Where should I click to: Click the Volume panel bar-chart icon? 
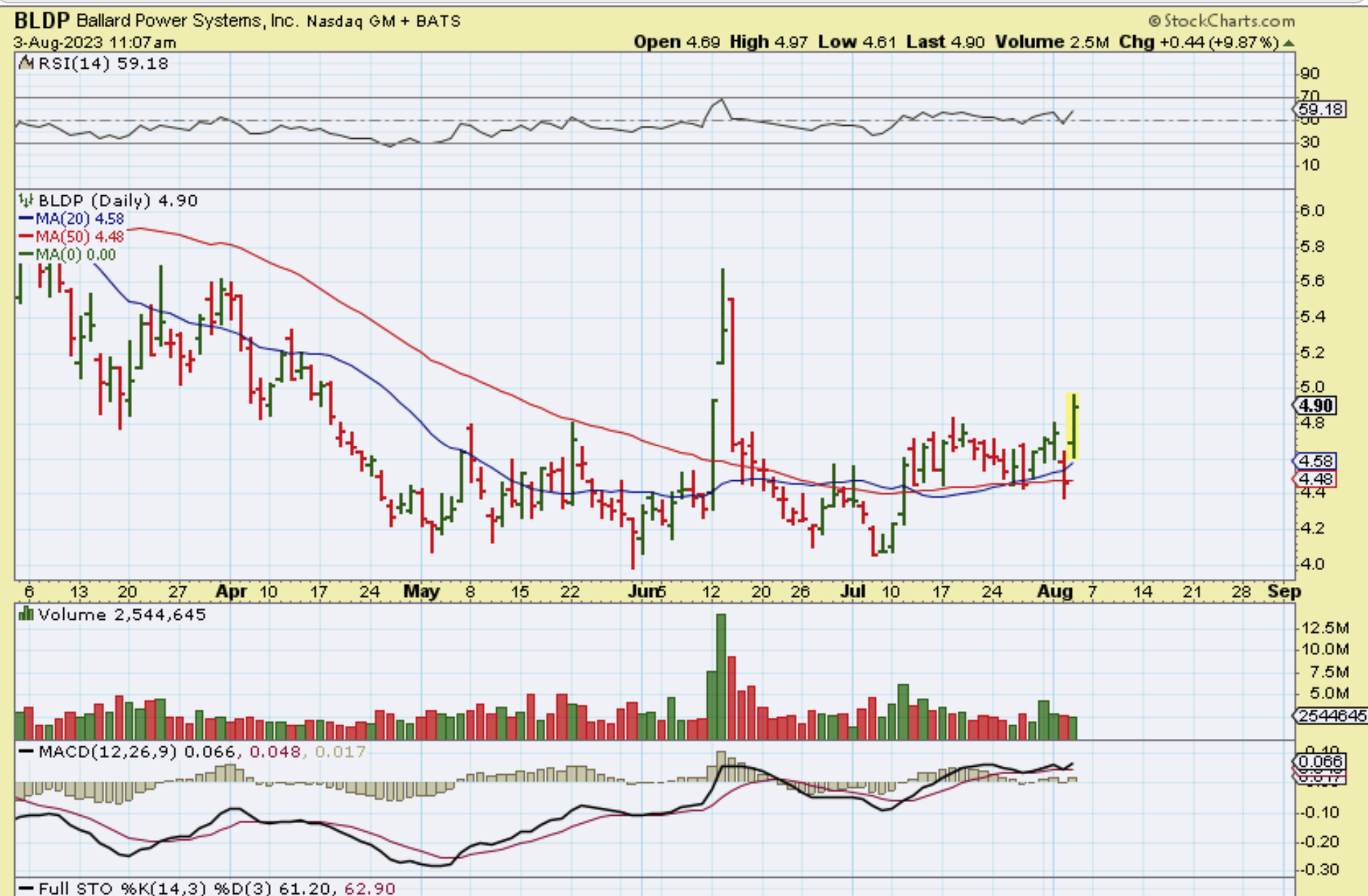(26, 614)
